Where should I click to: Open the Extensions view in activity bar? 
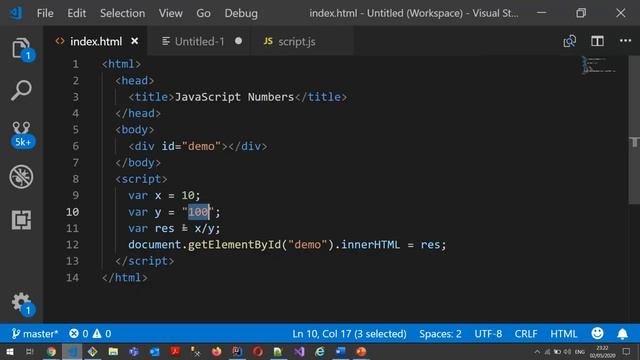[x=21, y=220]
